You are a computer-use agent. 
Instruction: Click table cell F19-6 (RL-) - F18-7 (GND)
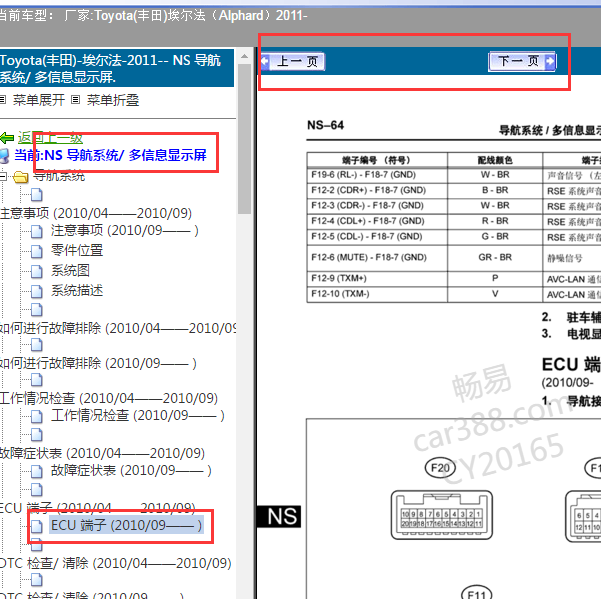click(x=377, y=175)
